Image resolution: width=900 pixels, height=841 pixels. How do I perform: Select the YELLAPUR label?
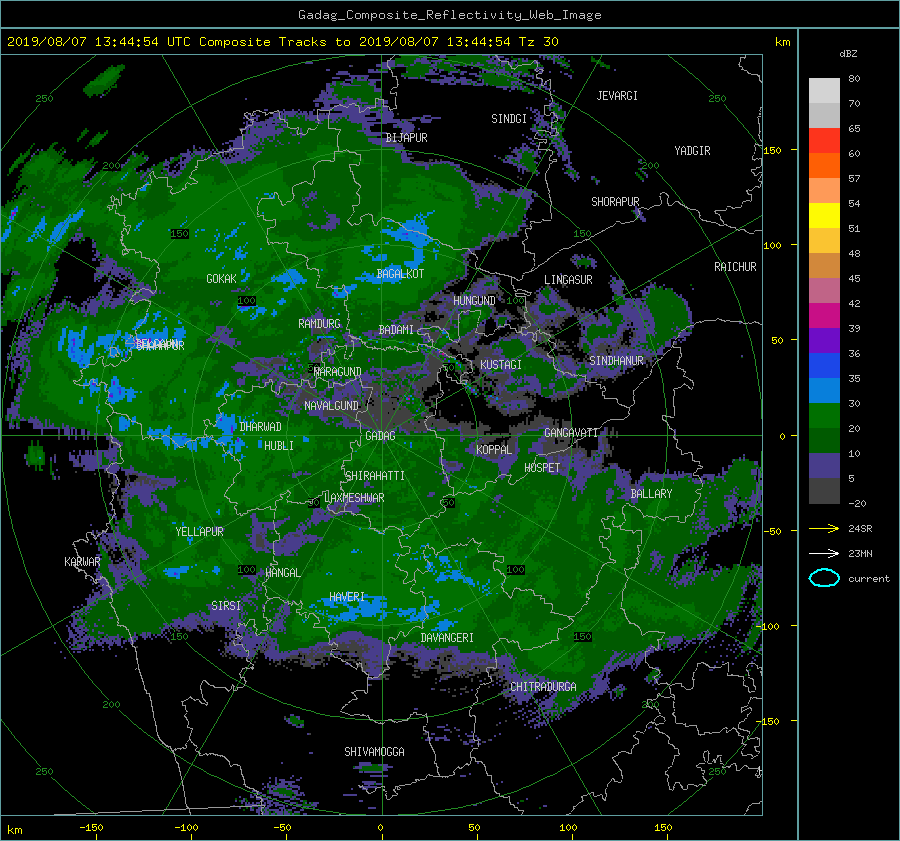click(x=199, y=532)
